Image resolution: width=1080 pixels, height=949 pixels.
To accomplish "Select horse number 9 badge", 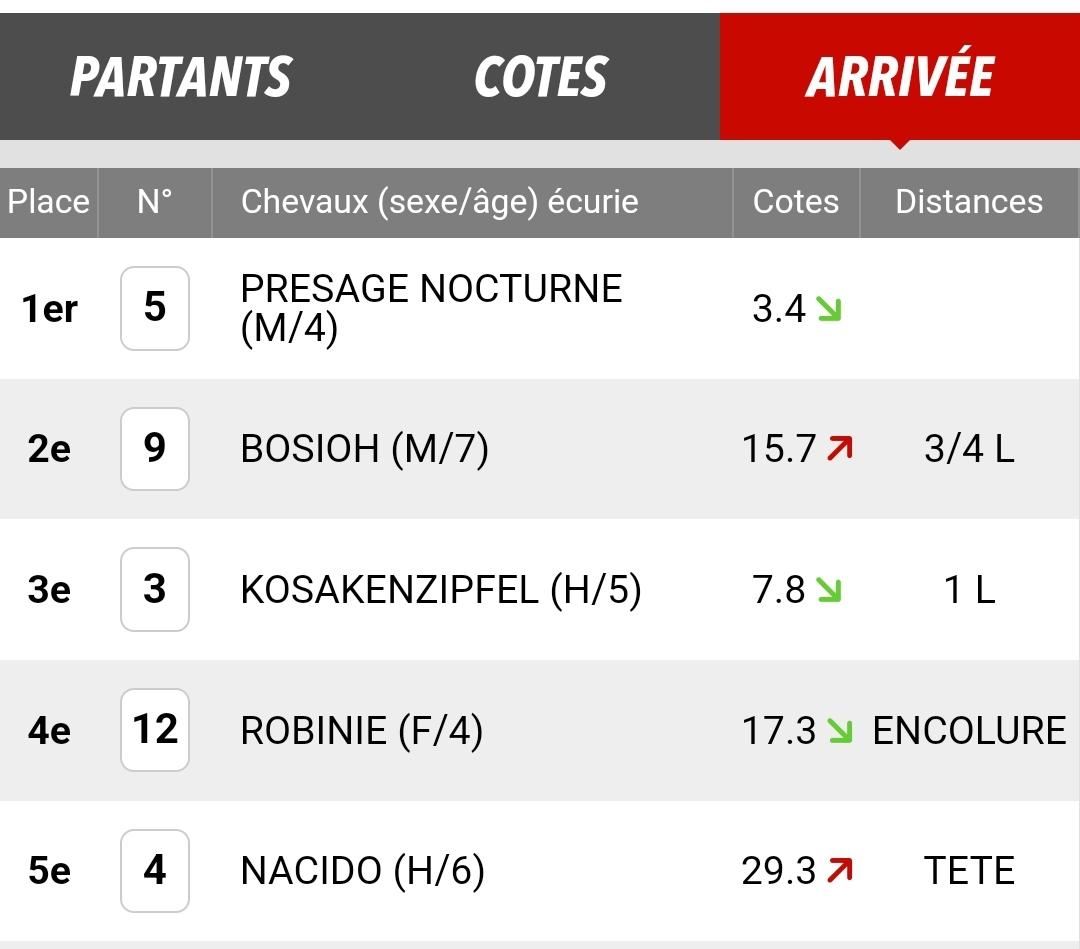I will (155, 448).
